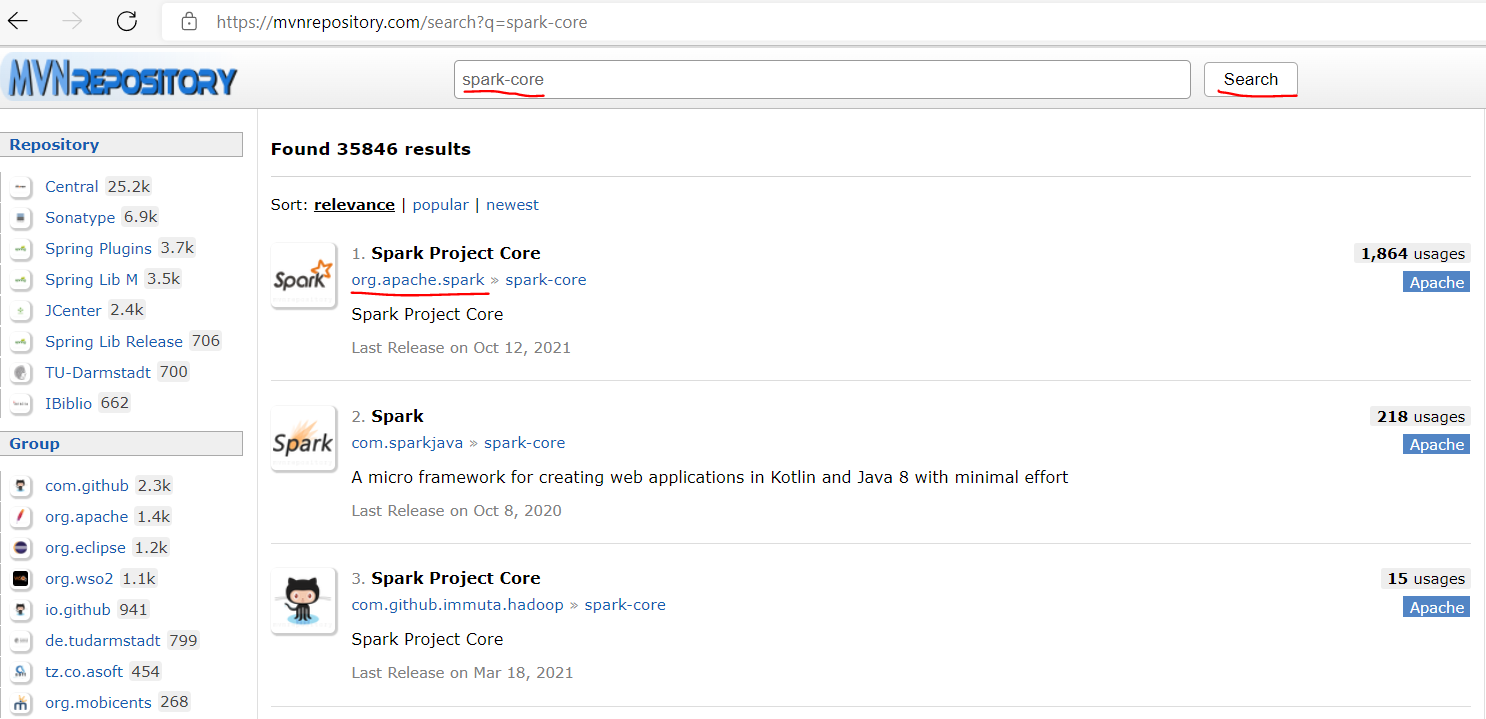Filter by de.tudarmstadt group link
1486x719 pixels.
point(103,641)
